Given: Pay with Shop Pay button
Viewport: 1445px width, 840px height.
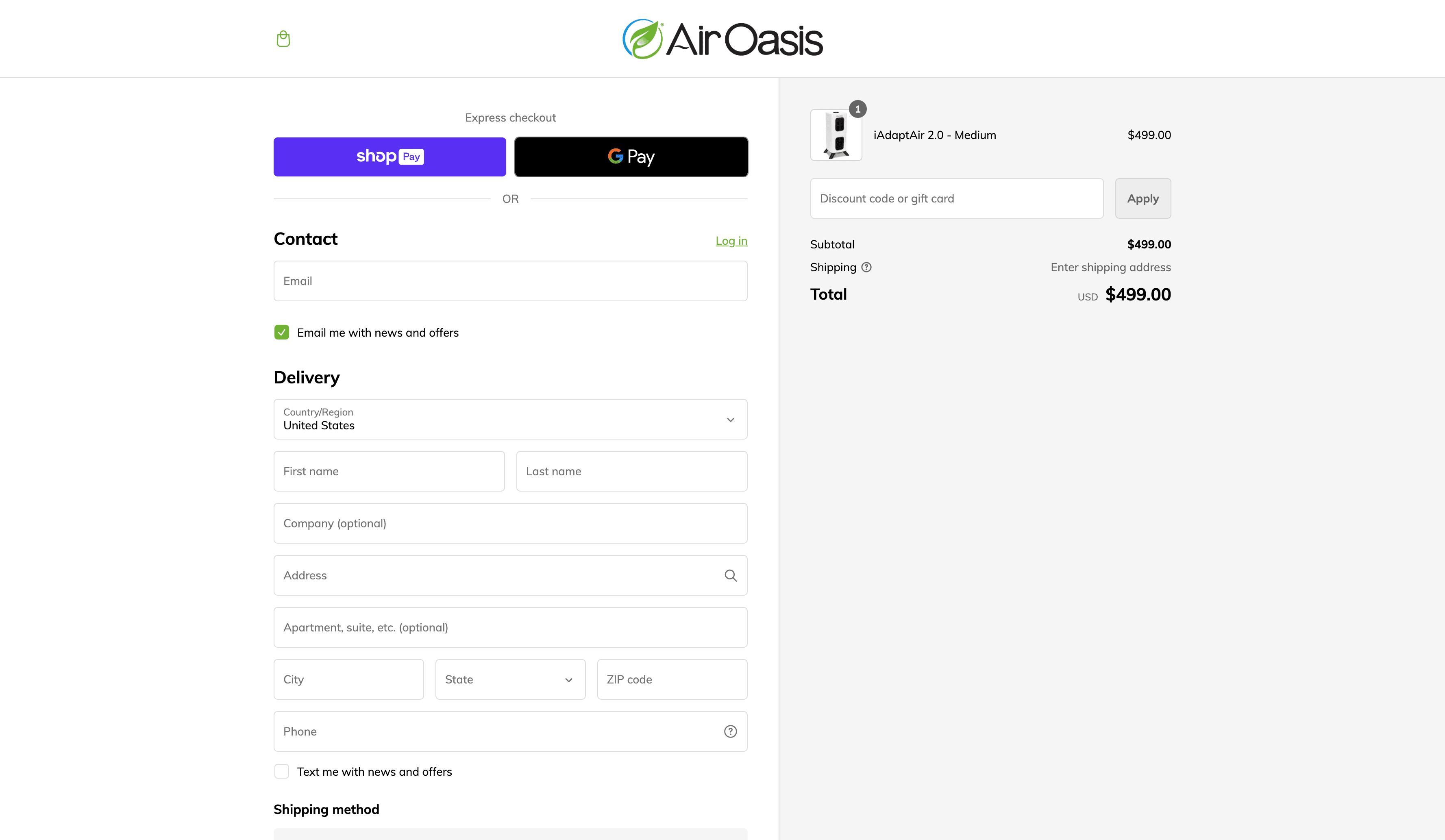Looking at the screenshot, I should point(390,157).
